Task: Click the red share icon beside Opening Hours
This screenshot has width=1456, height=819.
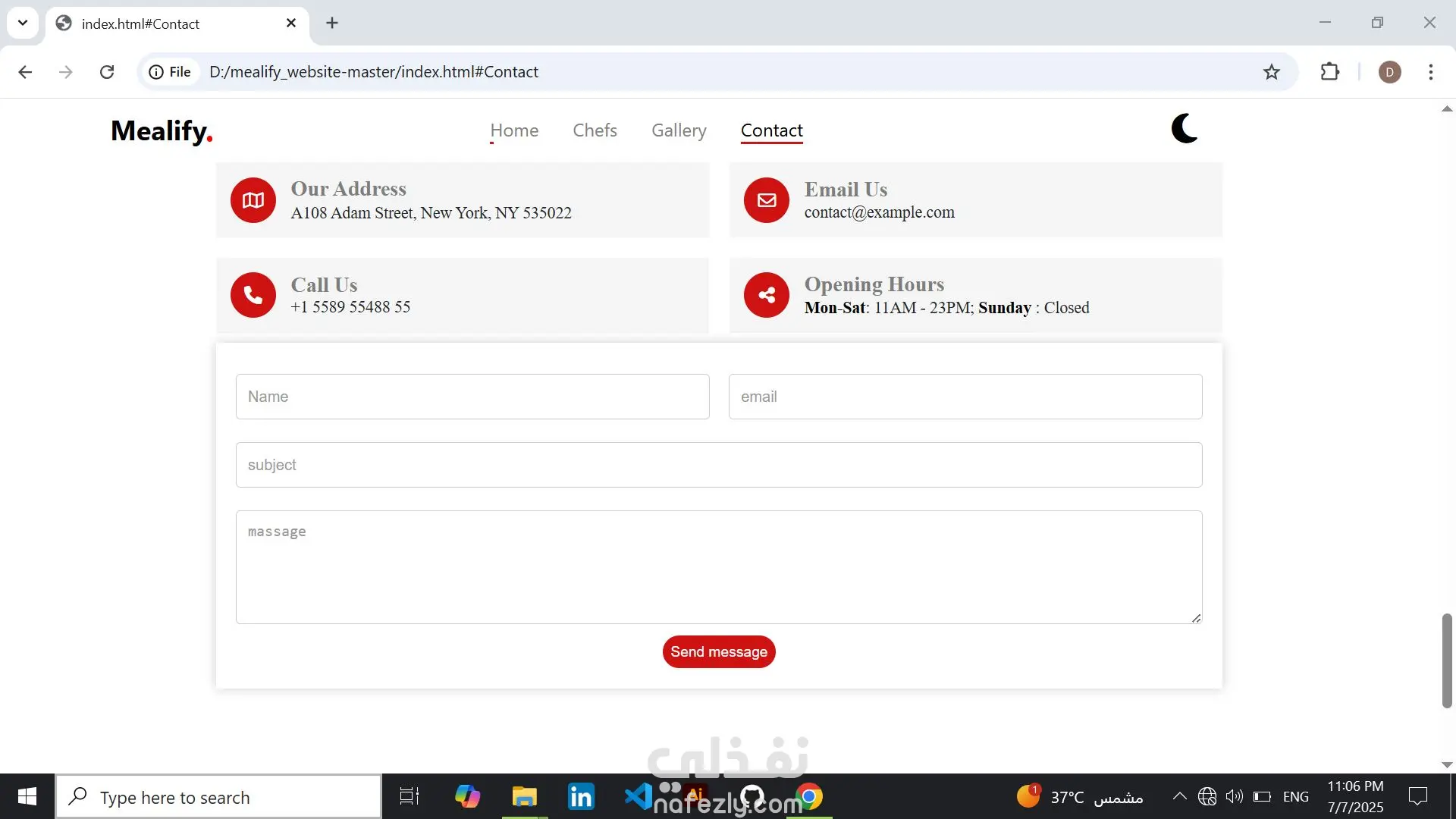Action: (x=767, y=295)
